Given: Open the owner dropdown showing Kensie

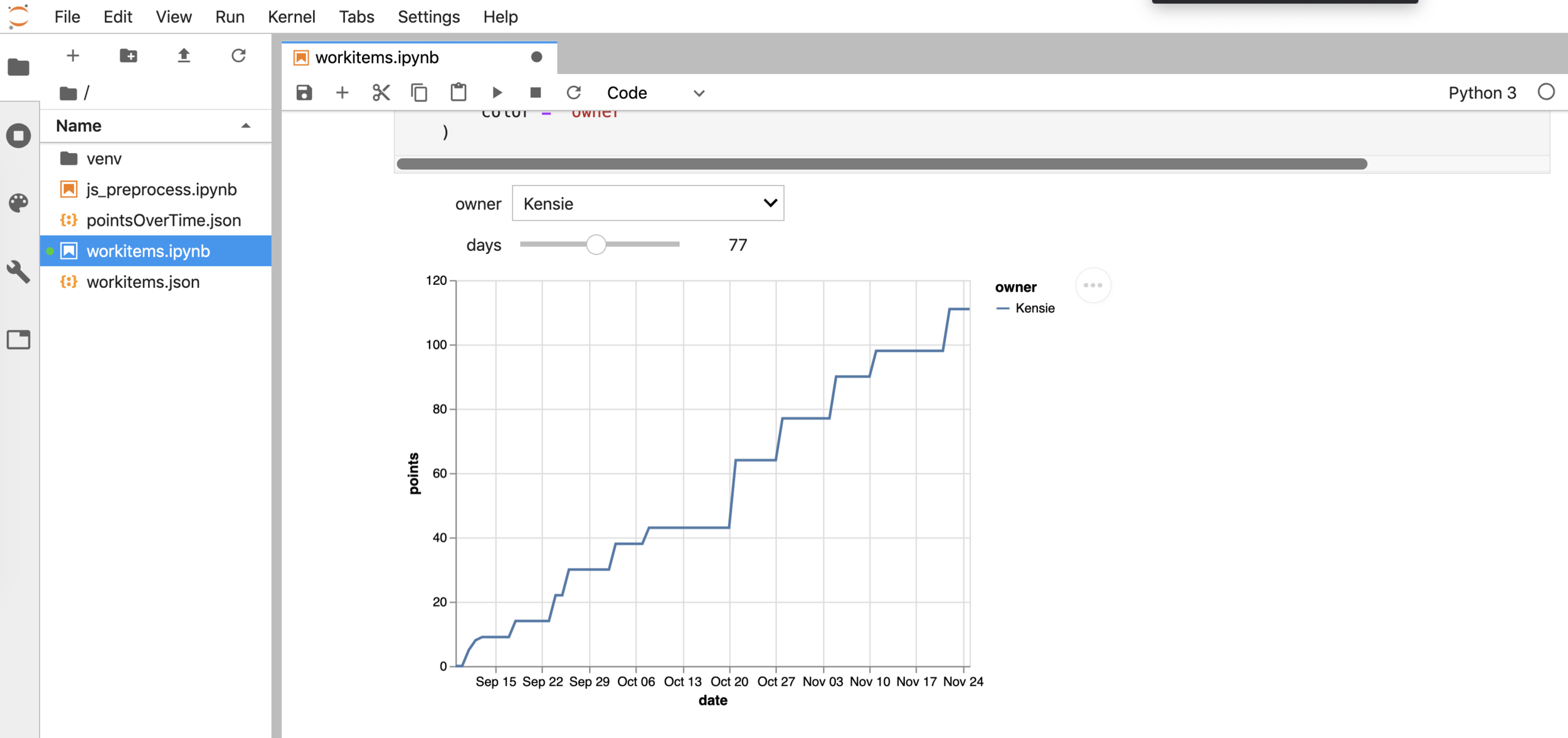Looking at the screenshot, I should coord(647,203).
